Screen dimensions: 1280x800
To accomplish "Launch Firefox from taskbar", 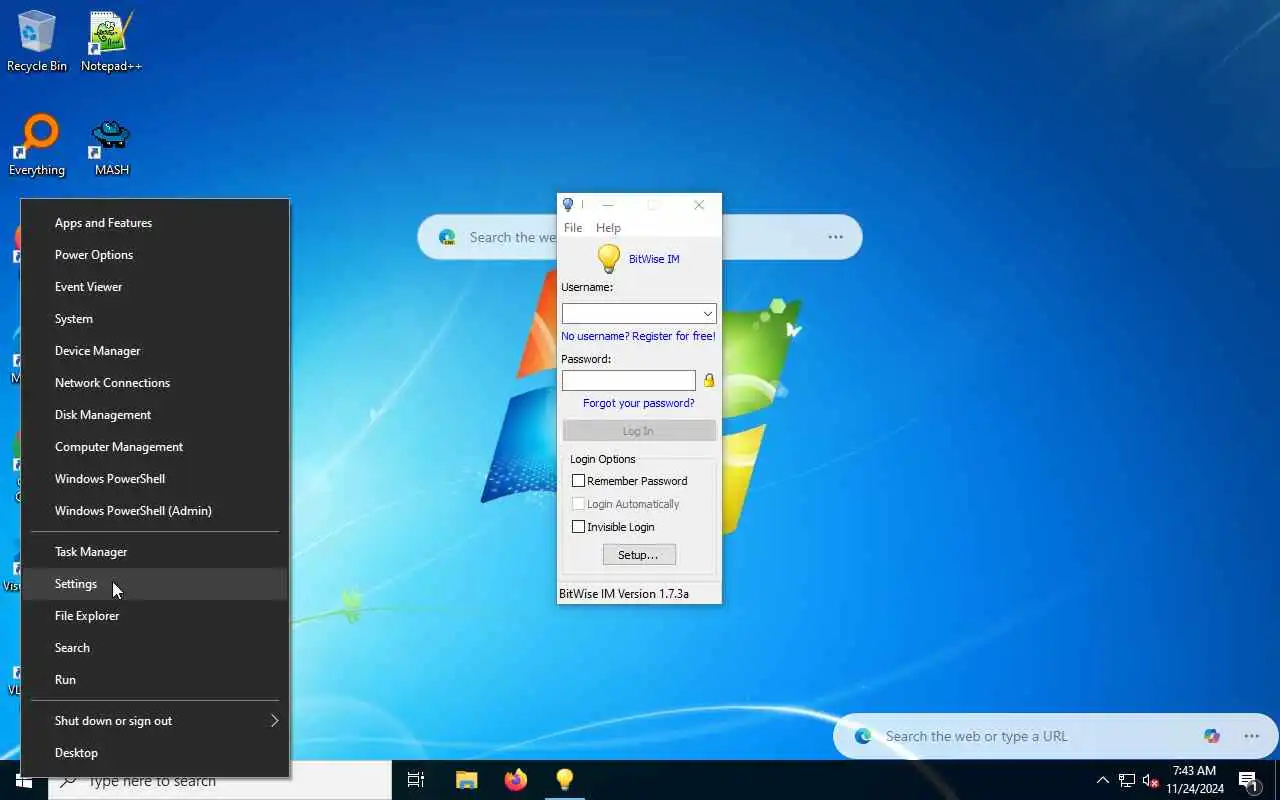I will click(515, 780).
